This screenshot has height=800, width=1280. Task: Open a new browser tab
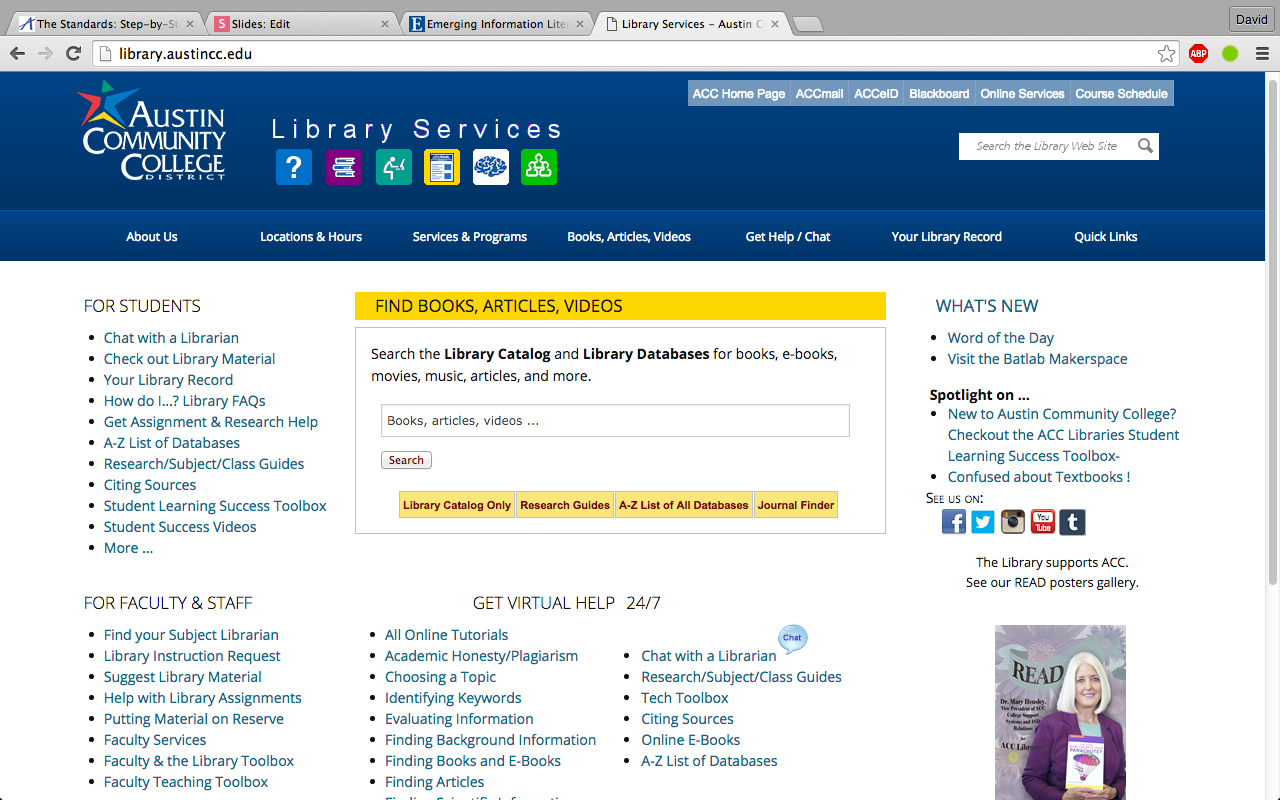coord(807,25)
